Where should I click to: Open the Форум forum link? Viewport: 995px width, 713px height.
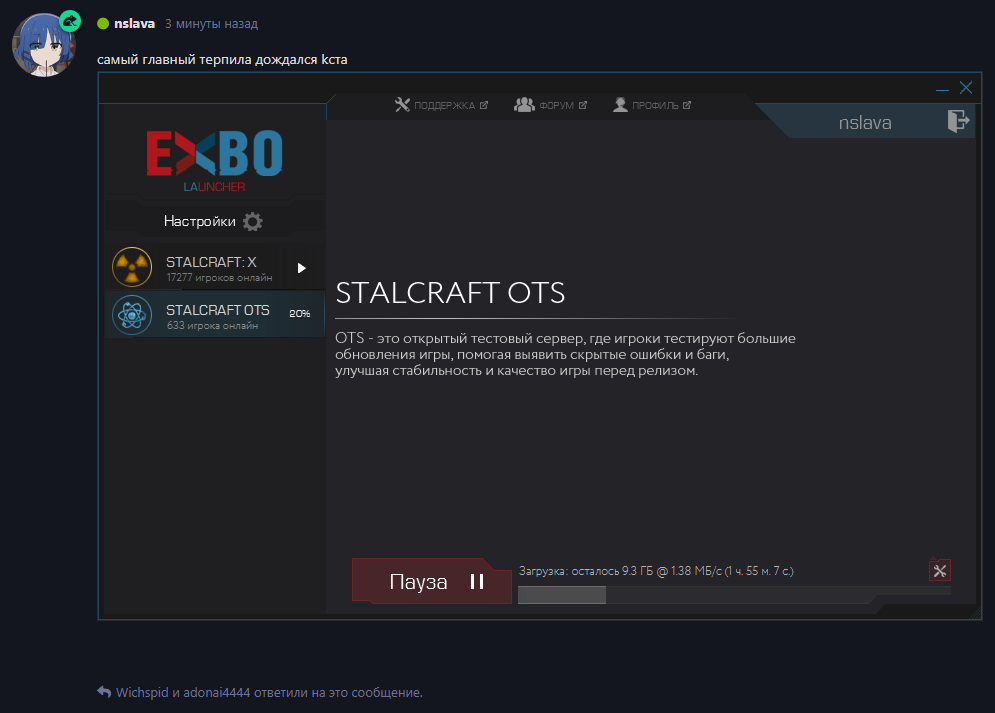coord(550,105)
